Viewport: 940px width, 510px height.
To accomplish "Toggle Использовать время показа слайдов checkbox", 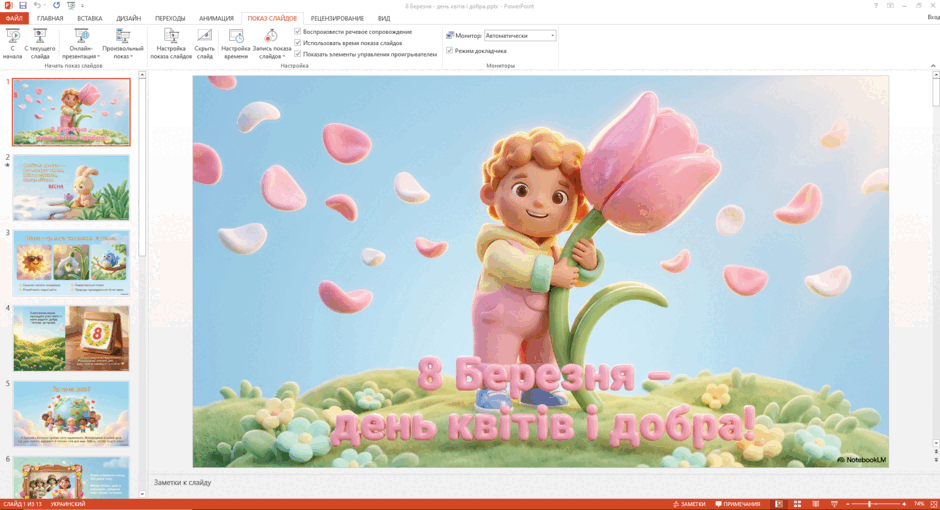I will pos(298,43).
